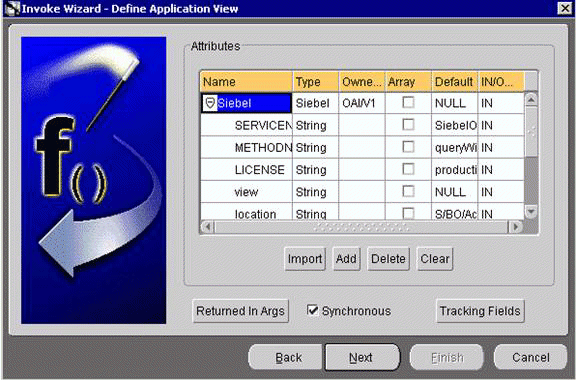The height and width of the screenshot is (380, 576).
Task: Select the SERVICEN attribute row
Action: pyautogui.click(x=362, y=125)
